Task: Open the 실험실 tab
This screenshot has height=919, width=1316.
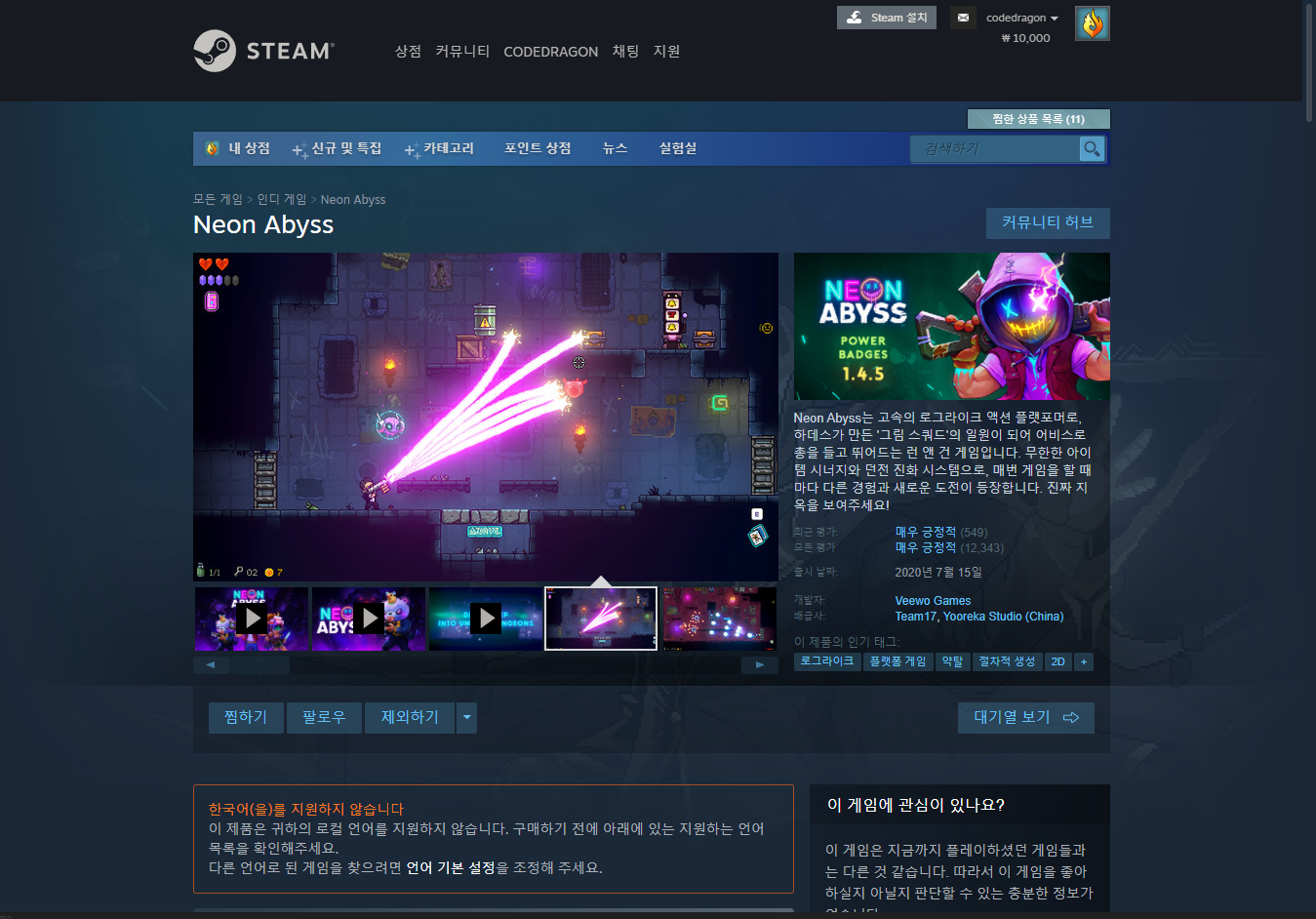Action: tap(678, 148)
